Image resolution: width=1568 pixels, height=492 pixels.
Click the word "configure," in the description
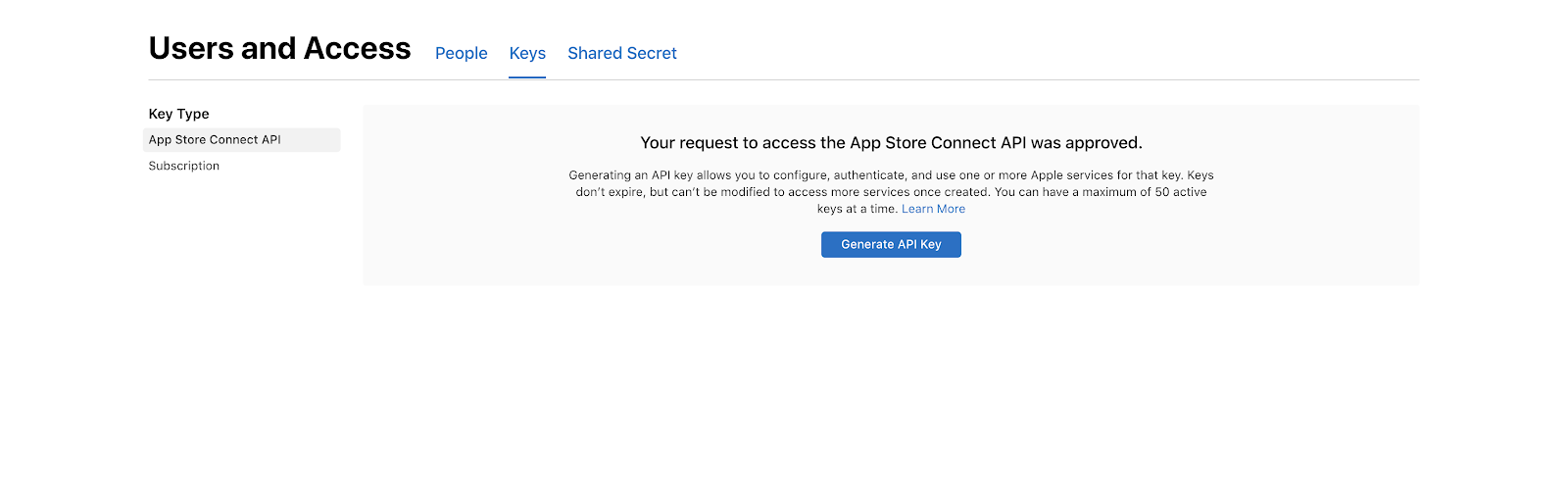(801, 175)
